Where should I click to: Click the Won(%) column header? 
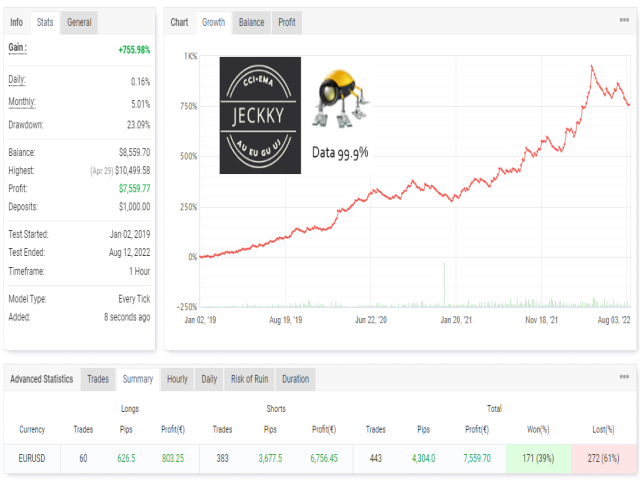(x=538, y=429)
